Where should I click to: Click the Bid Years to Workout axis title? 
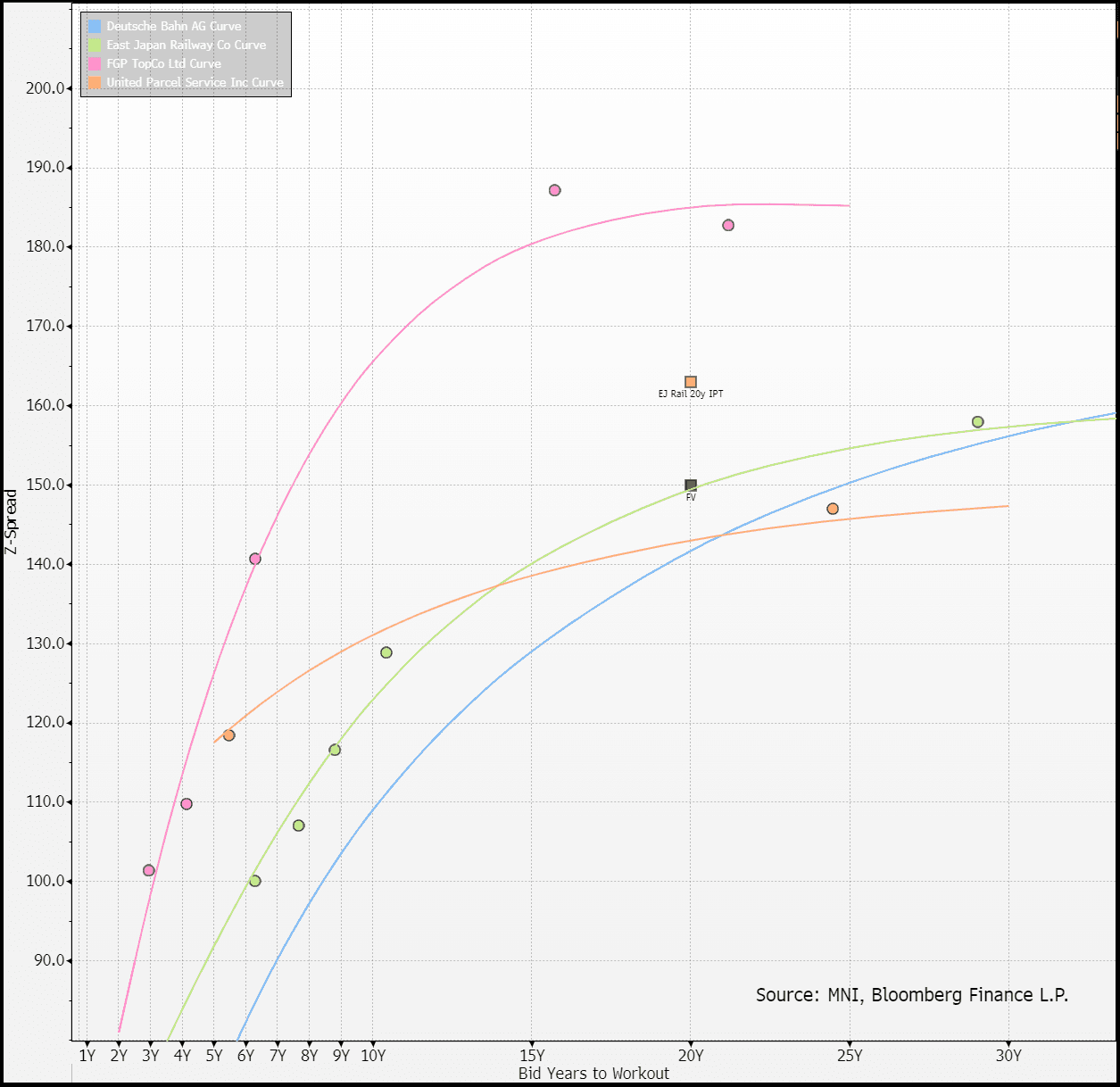[593, 1073]
